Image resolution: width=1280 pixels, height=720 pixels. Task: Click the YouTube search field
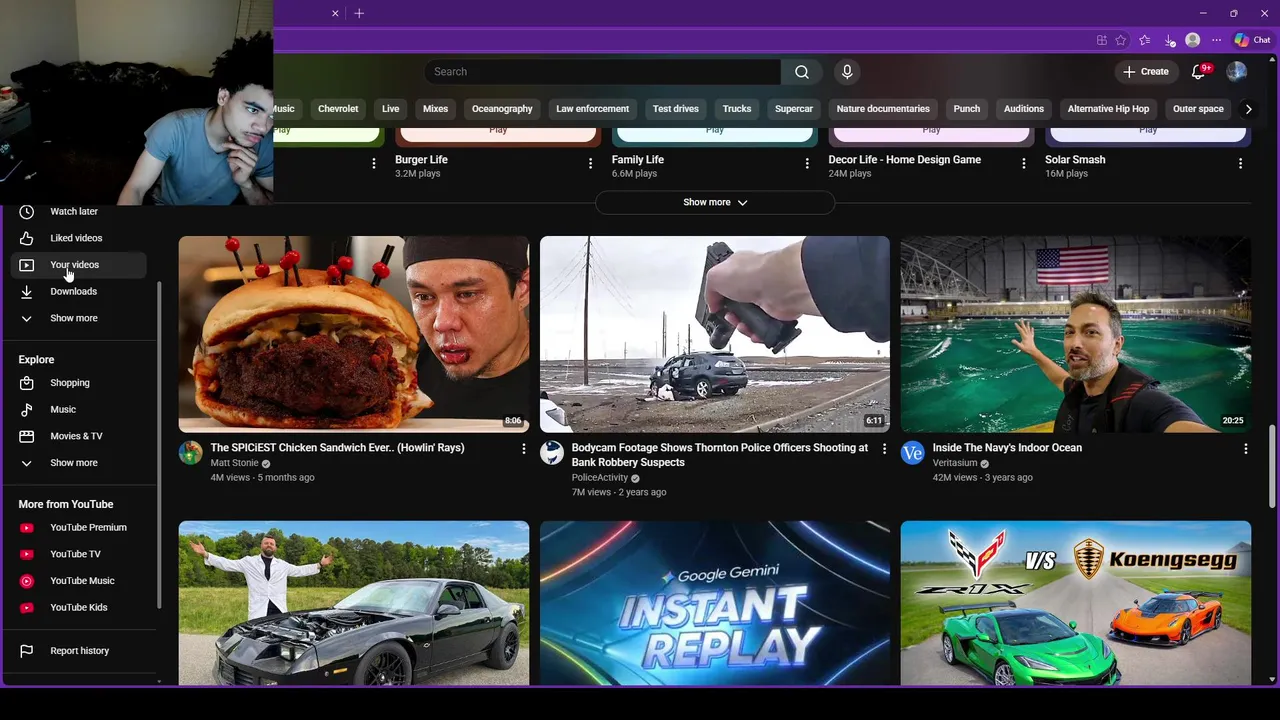(602, 72)
